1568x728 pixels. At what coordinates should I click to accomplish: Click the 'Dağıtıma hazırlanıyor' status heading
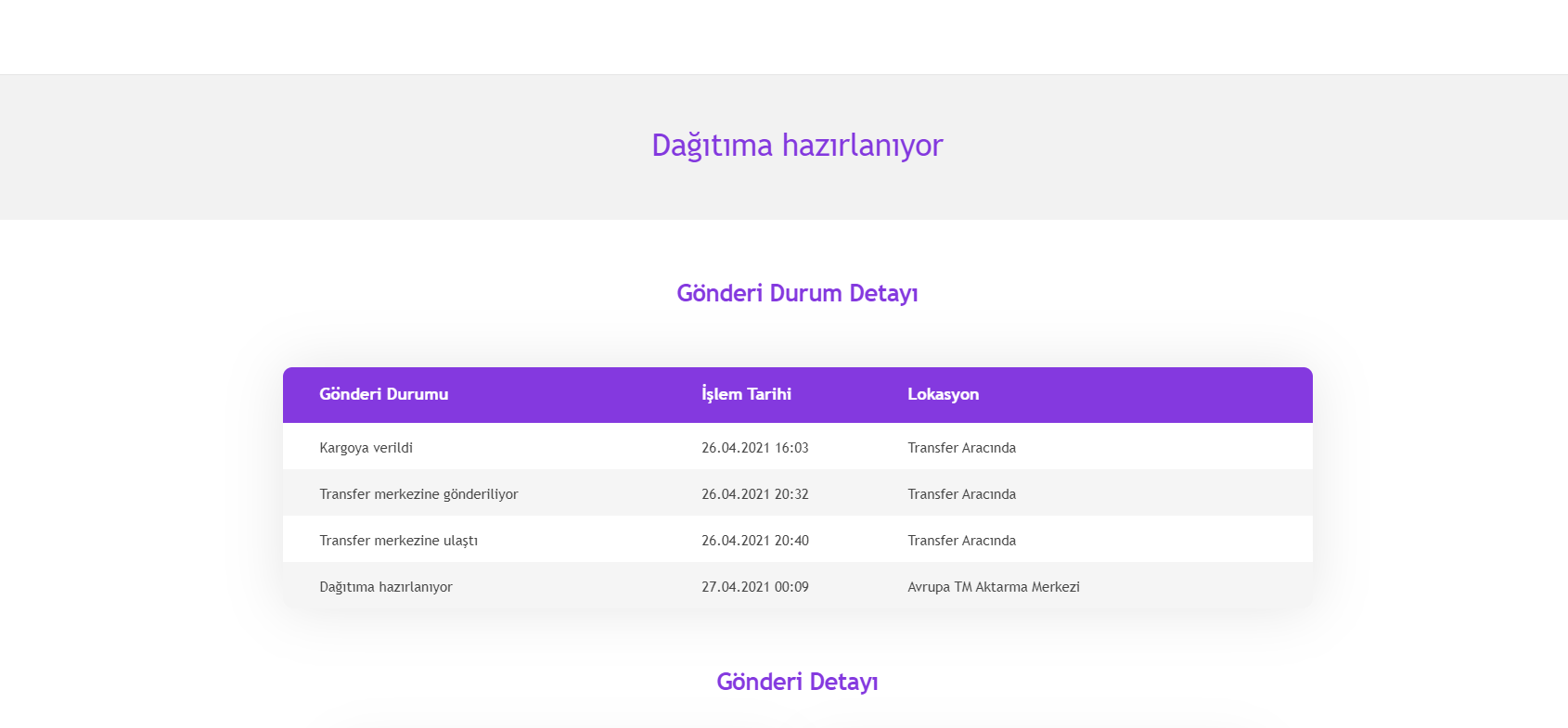click(797, 146)
